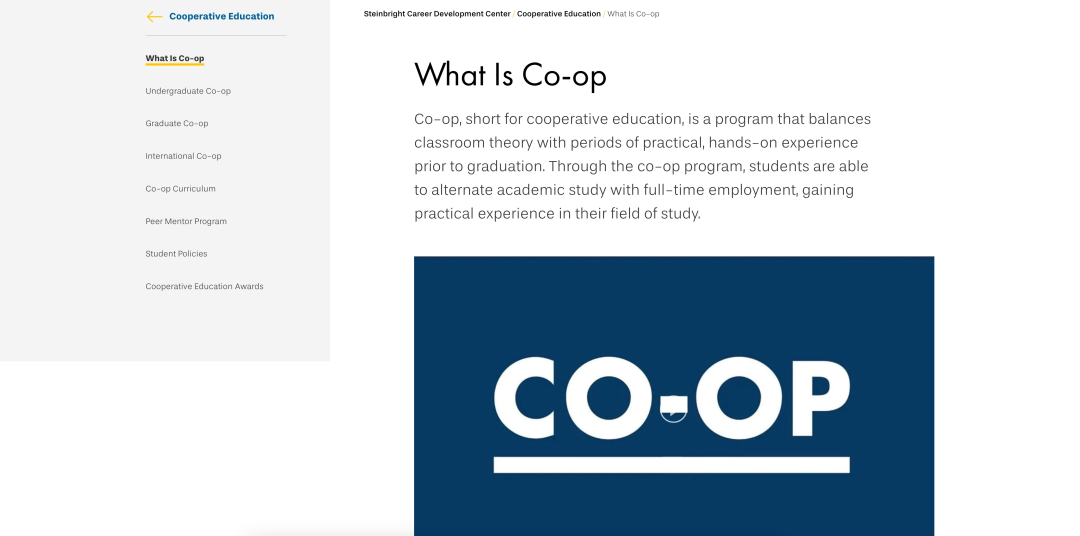Select What Is Co-op in sidebar
Viewport: 1080px width, 536px height.
pyautogui.click(x=175, y=59)
